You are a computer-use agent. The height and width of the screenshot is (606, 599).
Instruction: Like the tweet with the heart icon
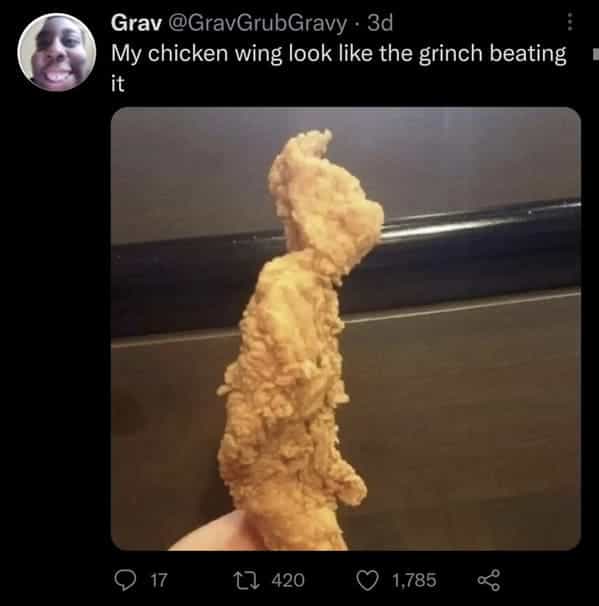367,580
